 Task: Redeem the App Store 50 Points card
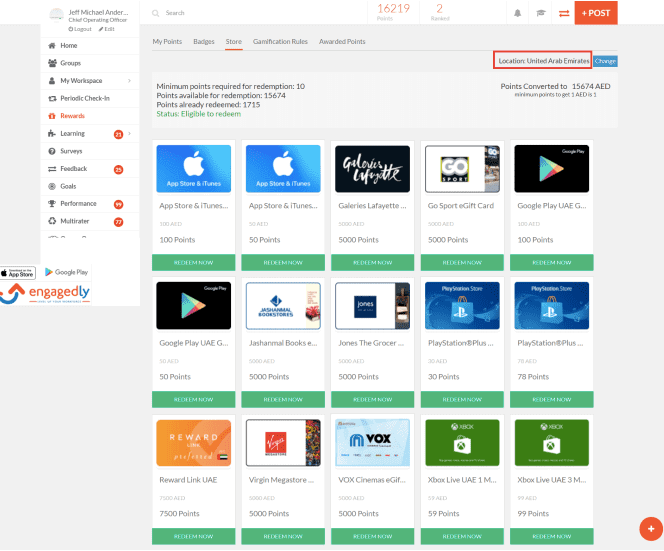pyautogui.click(x=283, y=263)
